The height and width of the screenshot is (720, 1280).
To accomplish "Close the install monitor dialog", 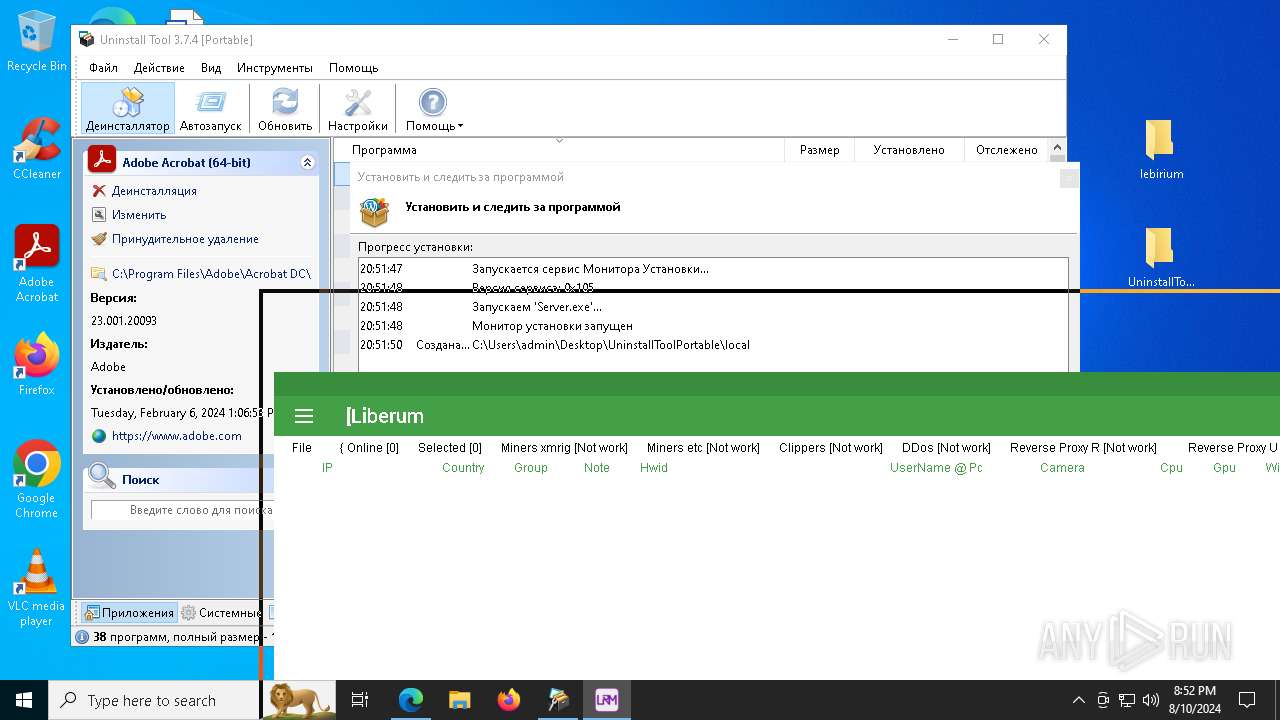I will [x=1069, y=177].
